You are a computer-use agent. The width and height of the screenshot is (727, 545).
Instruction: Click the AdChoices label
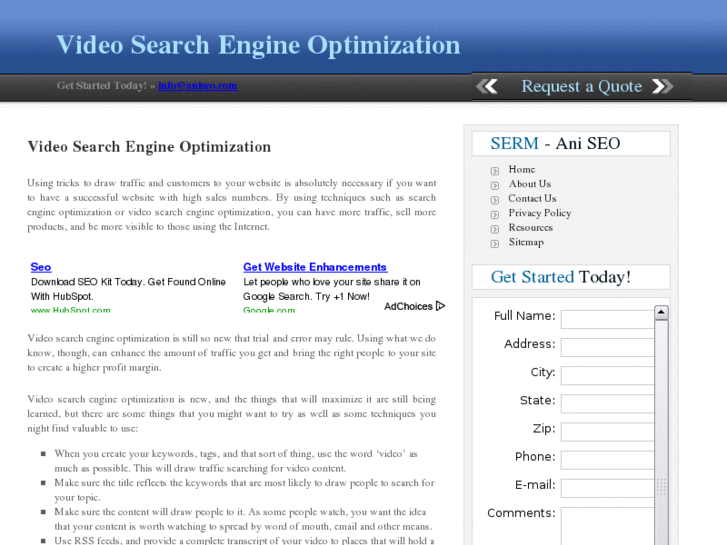click(408, 306)
